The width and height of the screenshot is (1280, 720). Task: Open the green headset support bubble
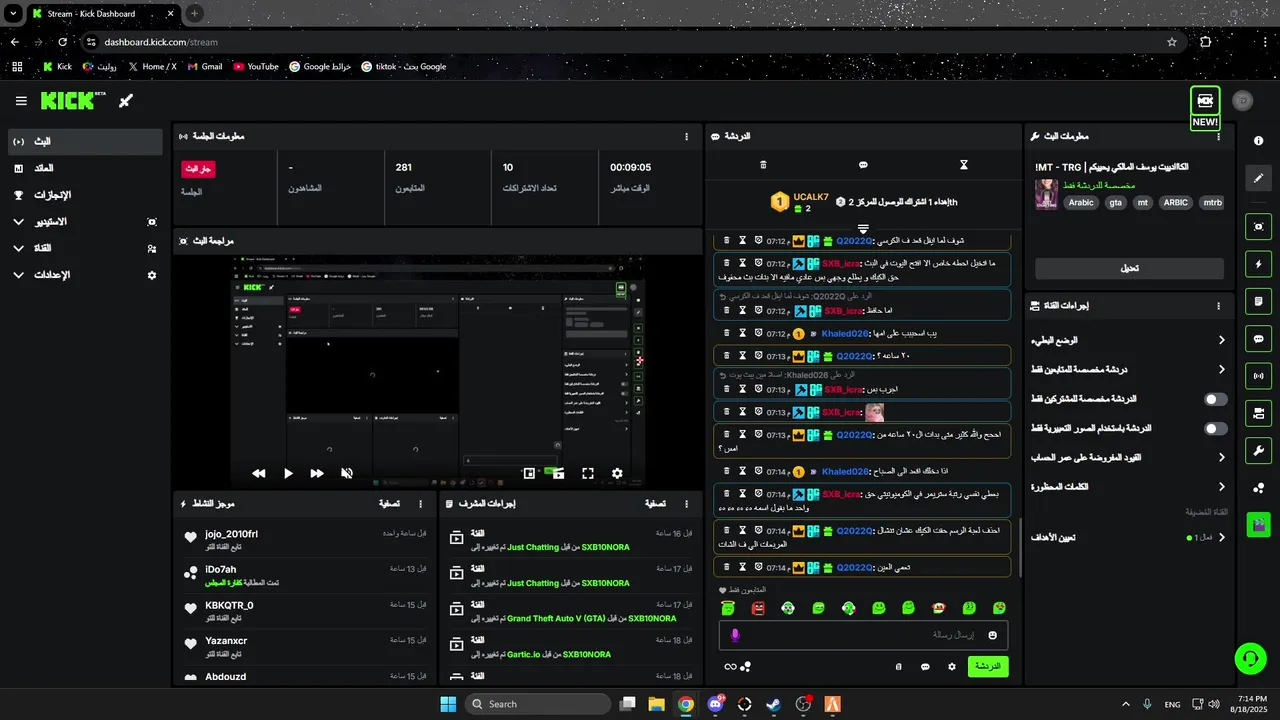[1250, 658]
